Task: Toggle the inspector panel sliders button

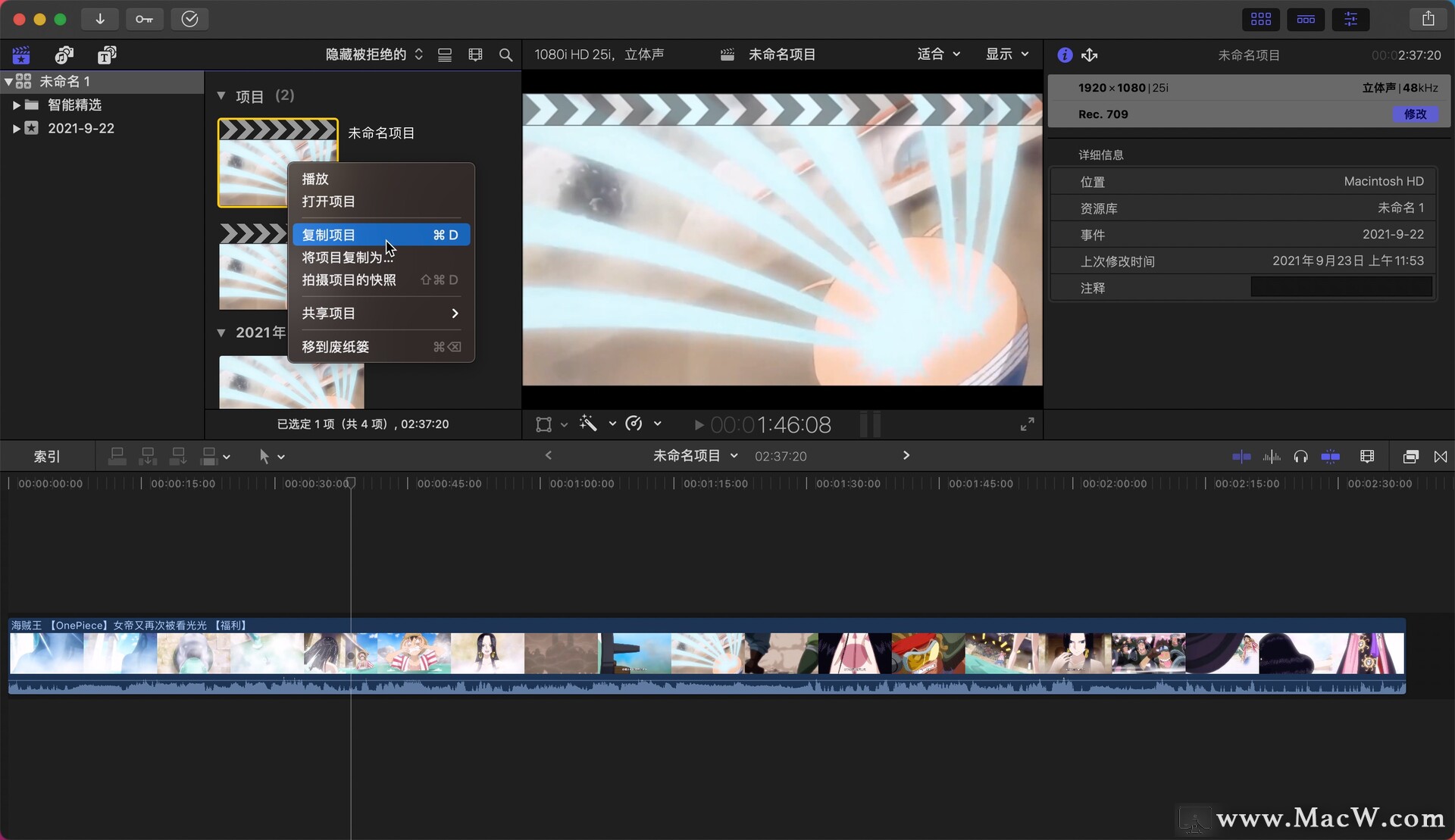Action: pyautogui.click(x=1350, y=19)
